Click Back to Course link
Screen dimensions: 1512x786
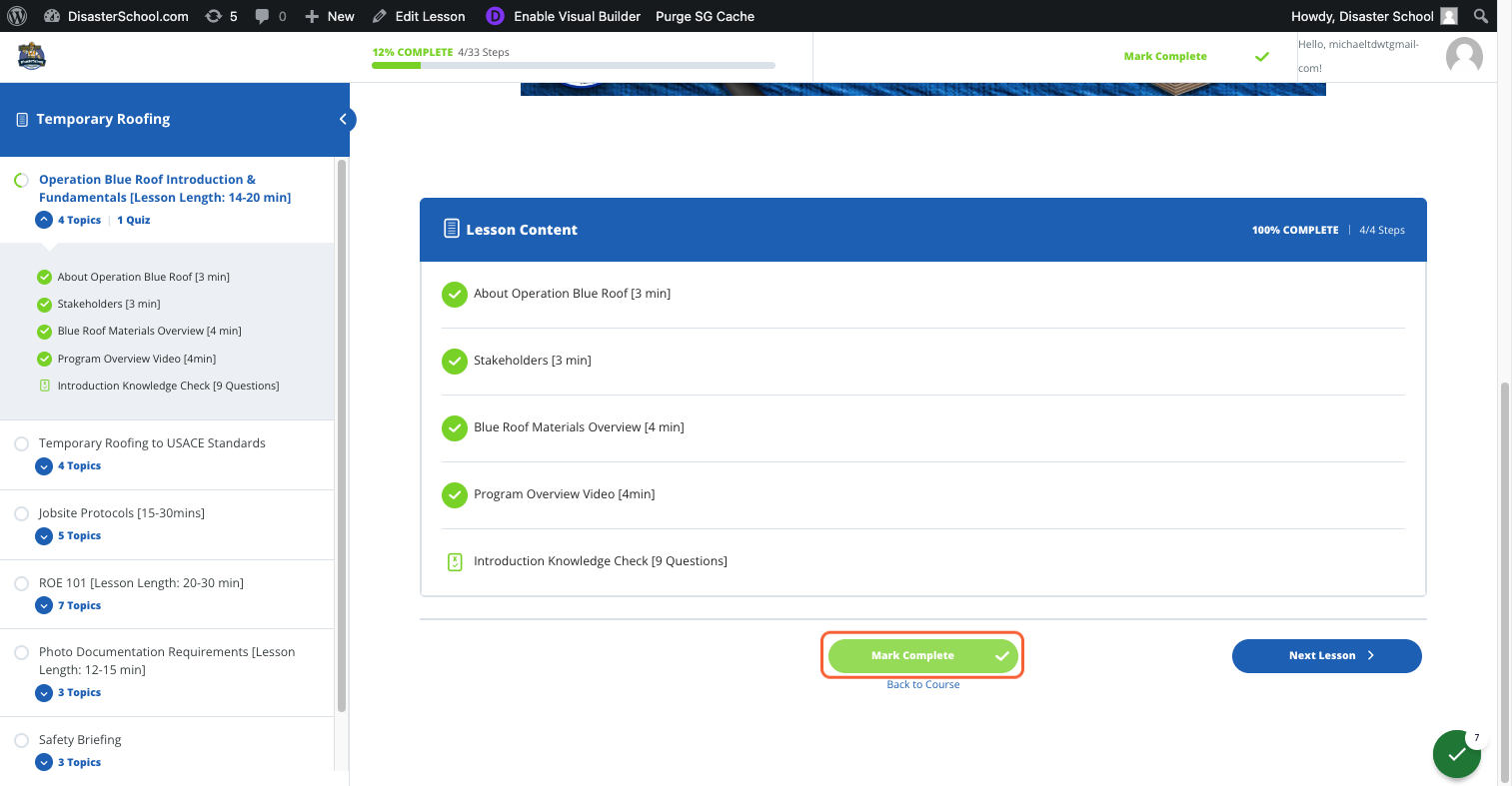[923, 685]
